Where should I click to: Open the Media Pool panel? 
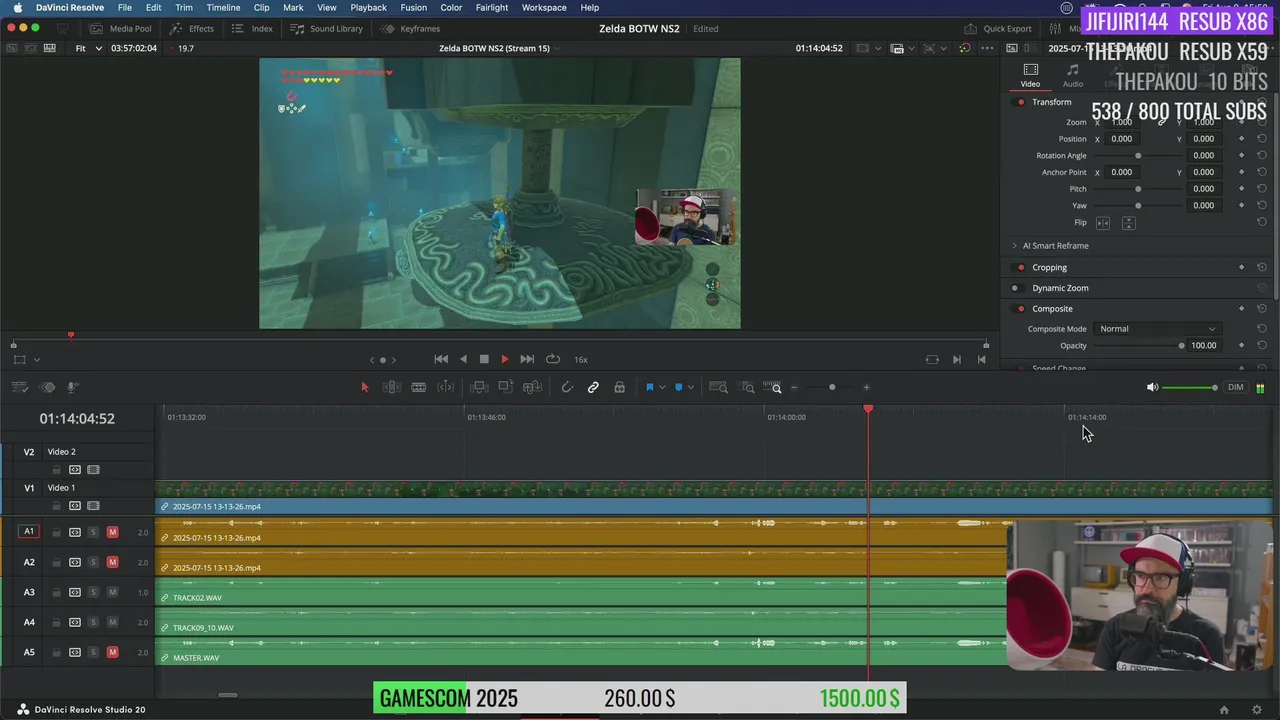point(120,29)
